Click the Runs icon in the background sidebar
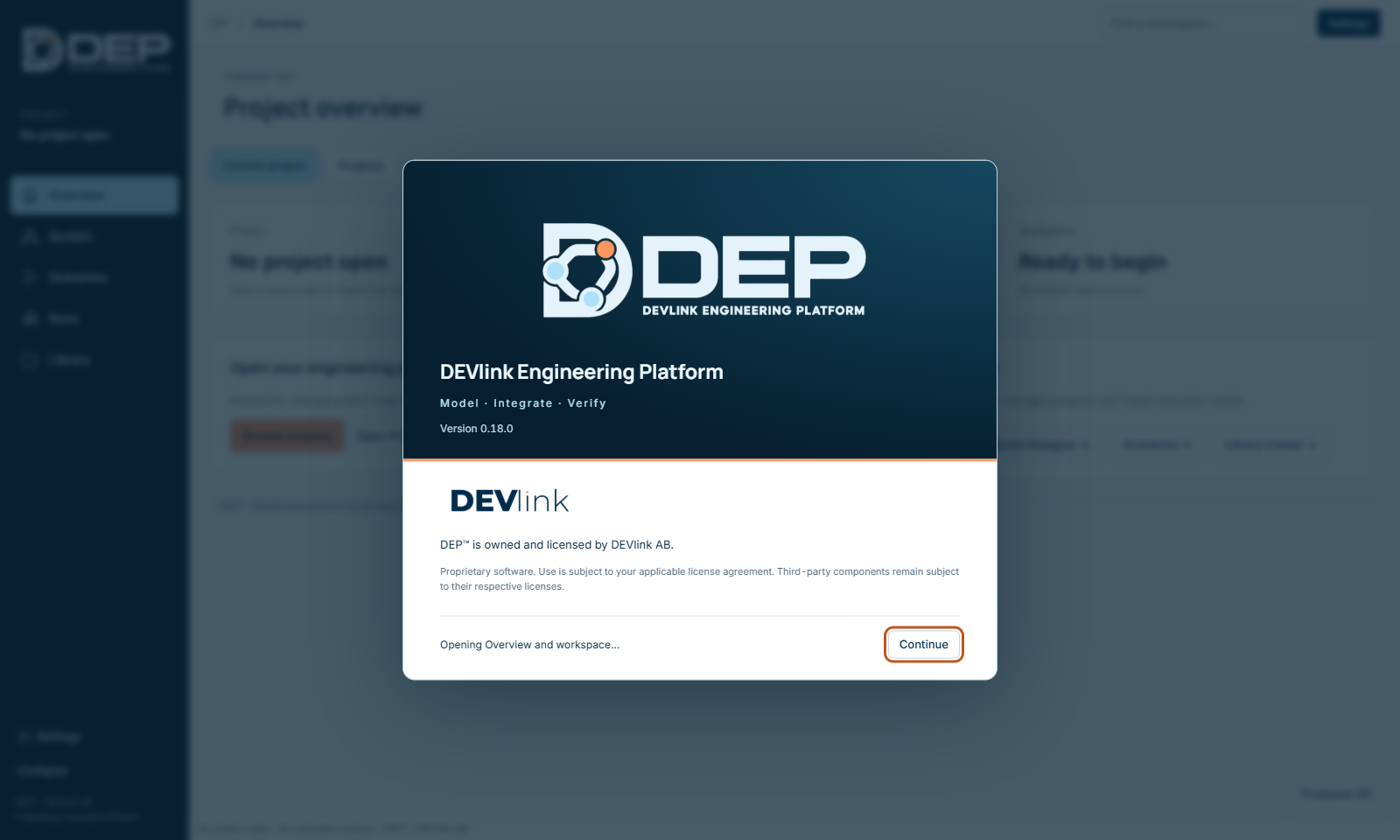1400x840 pixels. pyautogui.click(x=31, y=318)
